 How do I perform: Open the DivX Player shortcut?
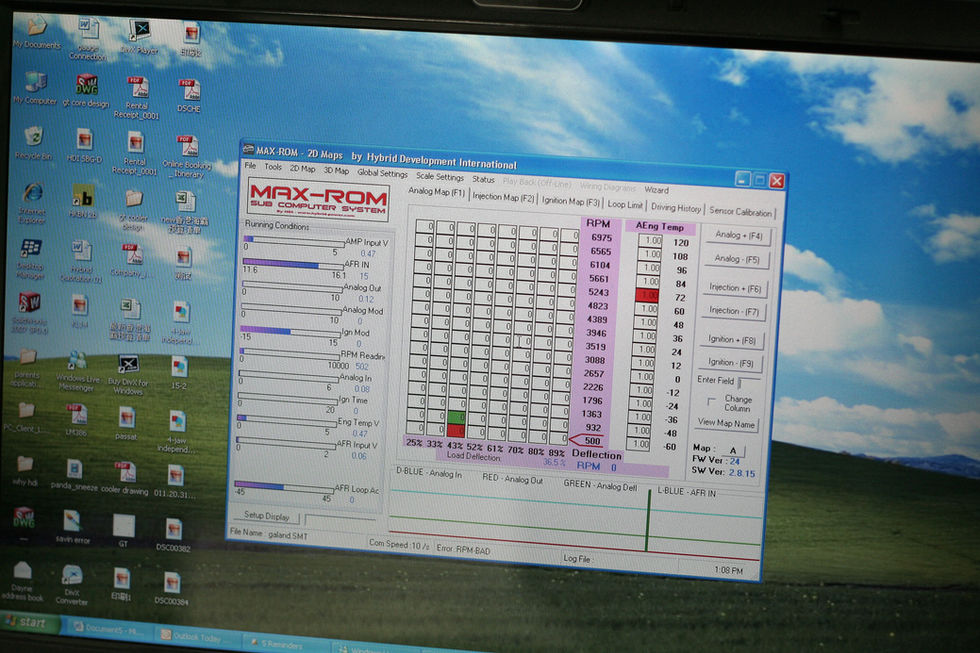tap(139, 37)
